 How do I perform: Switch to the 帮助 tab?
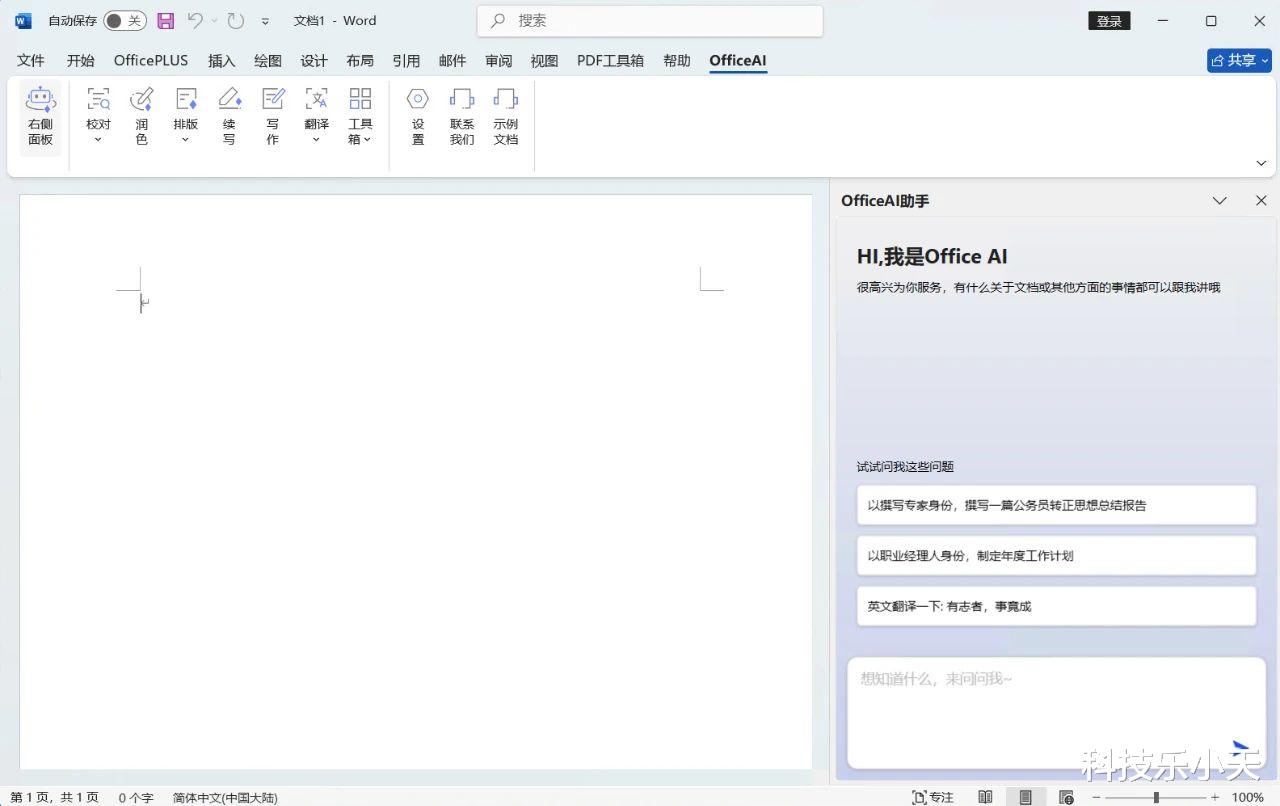tap(677, 61)
